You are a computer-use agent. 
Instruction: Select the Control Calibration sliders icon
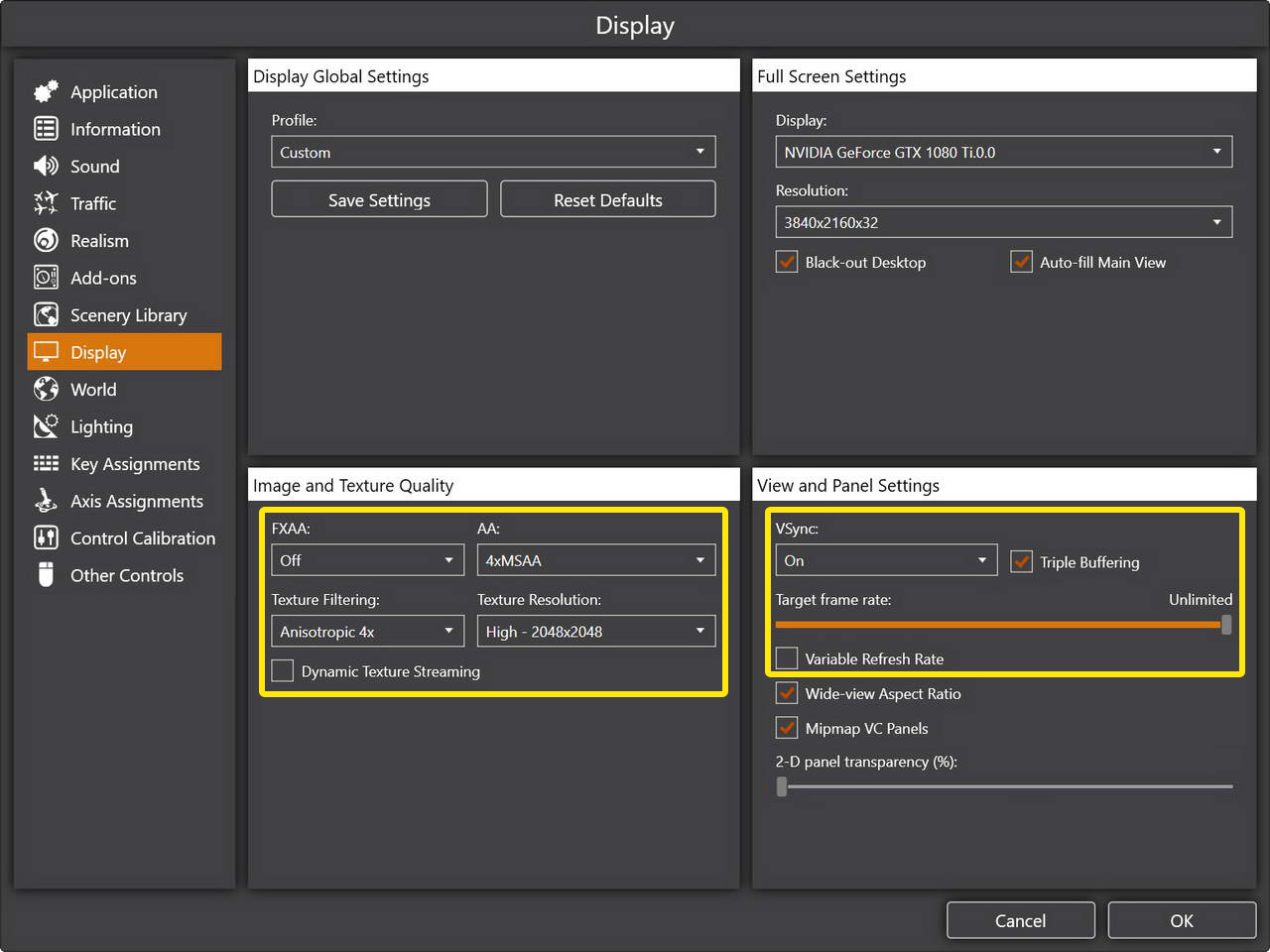[x=46, y=538]
